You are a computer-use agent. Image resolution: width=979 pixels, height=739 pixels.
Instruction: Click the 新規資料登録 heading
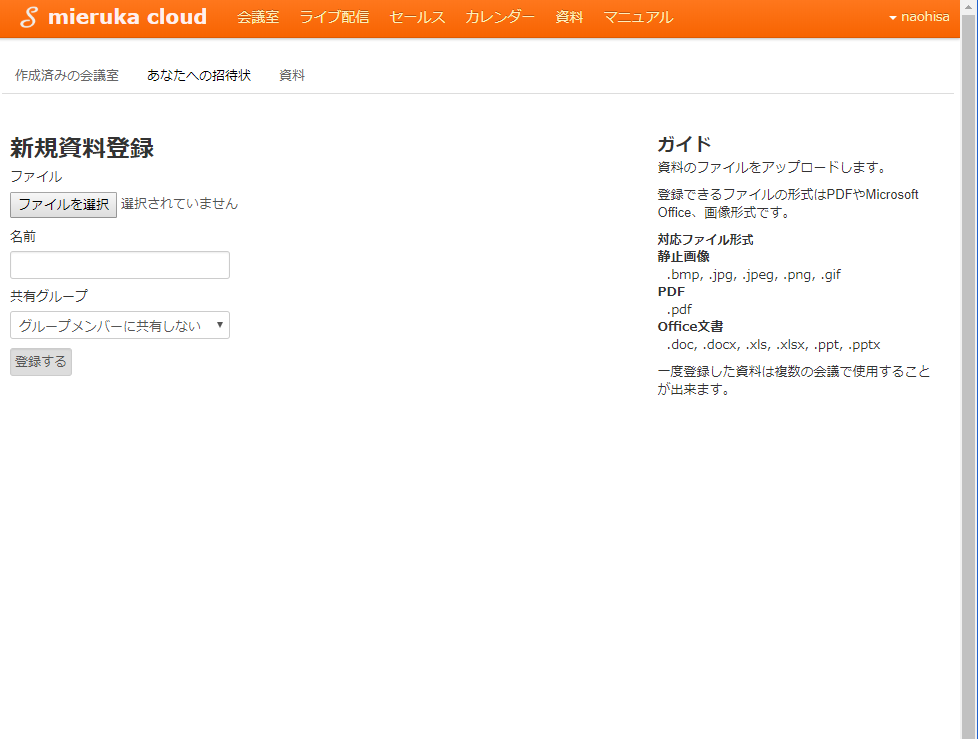(82, 148)
